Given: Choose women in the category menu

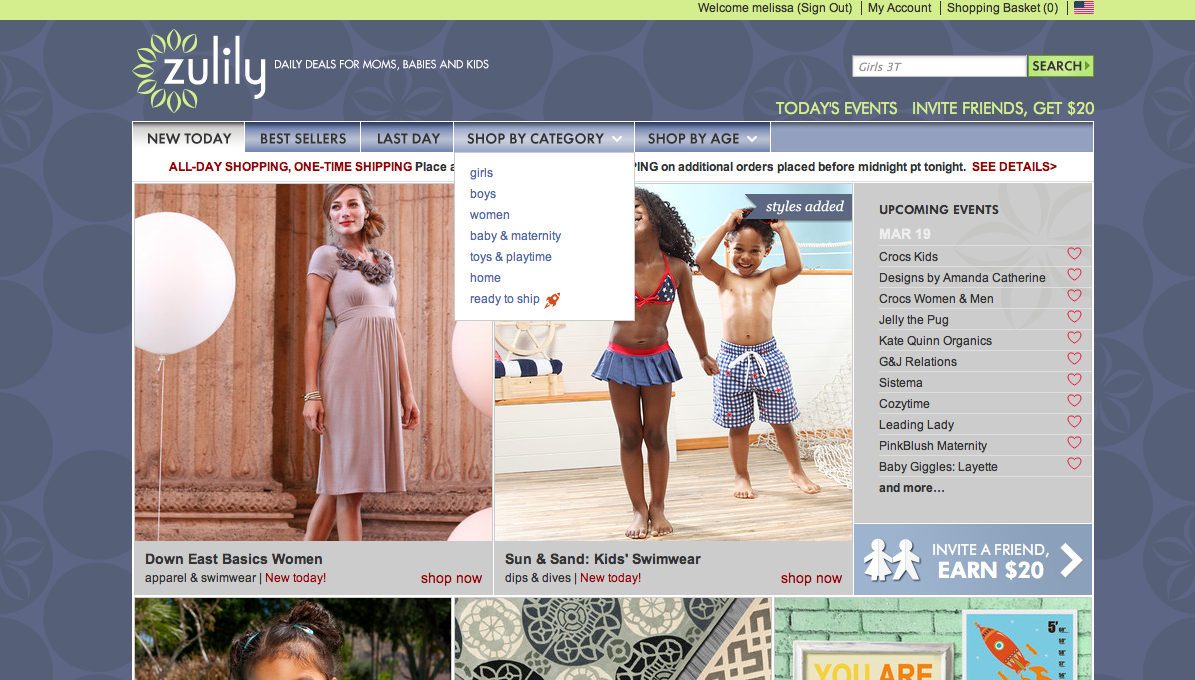Looking at the screenshot, I should pos(489,215).
